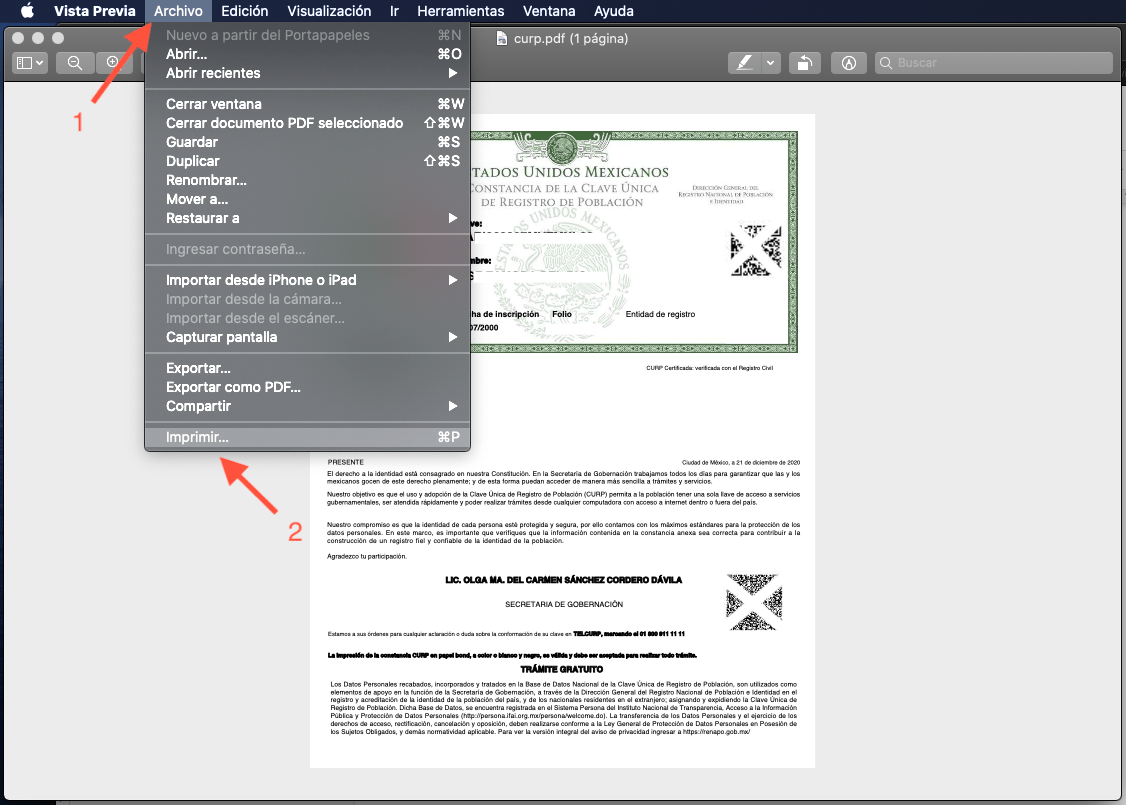Open the highlight color dropdown arrow
Screen dimensions: 1126x805
coord(770,63)
